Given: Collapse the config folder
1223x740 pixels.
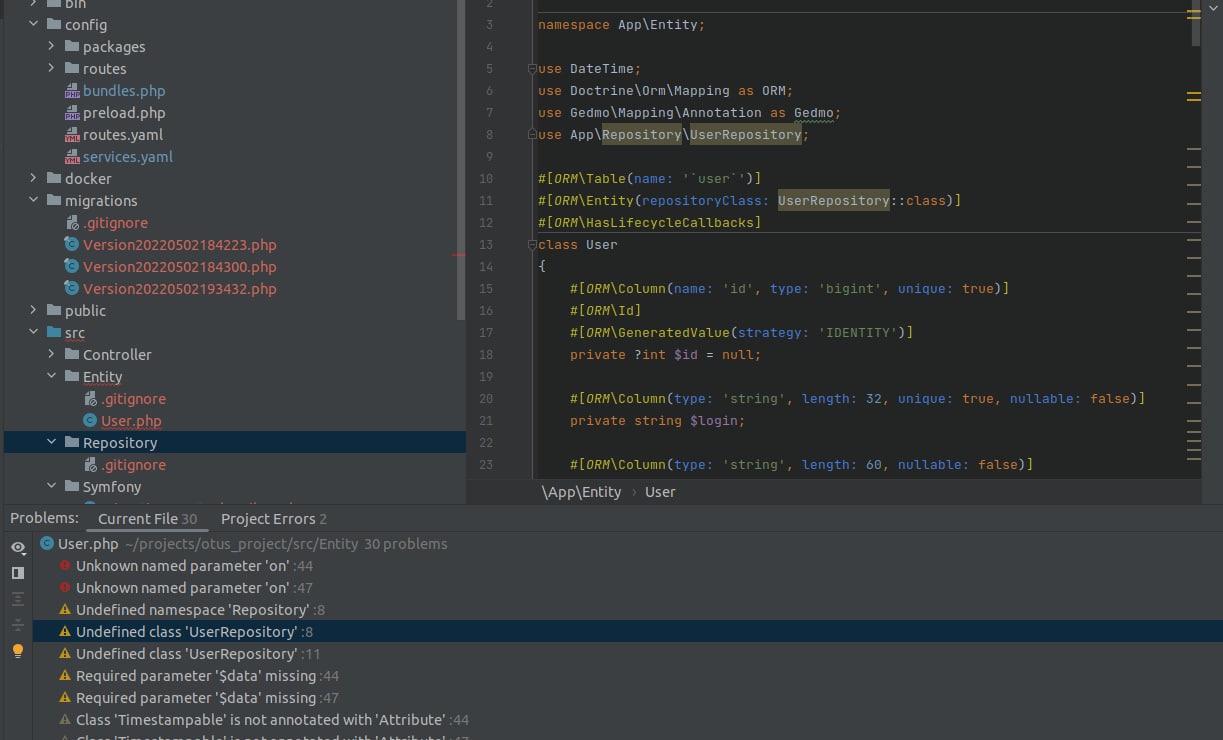Looking at the screenshot, I should [33, 25].
